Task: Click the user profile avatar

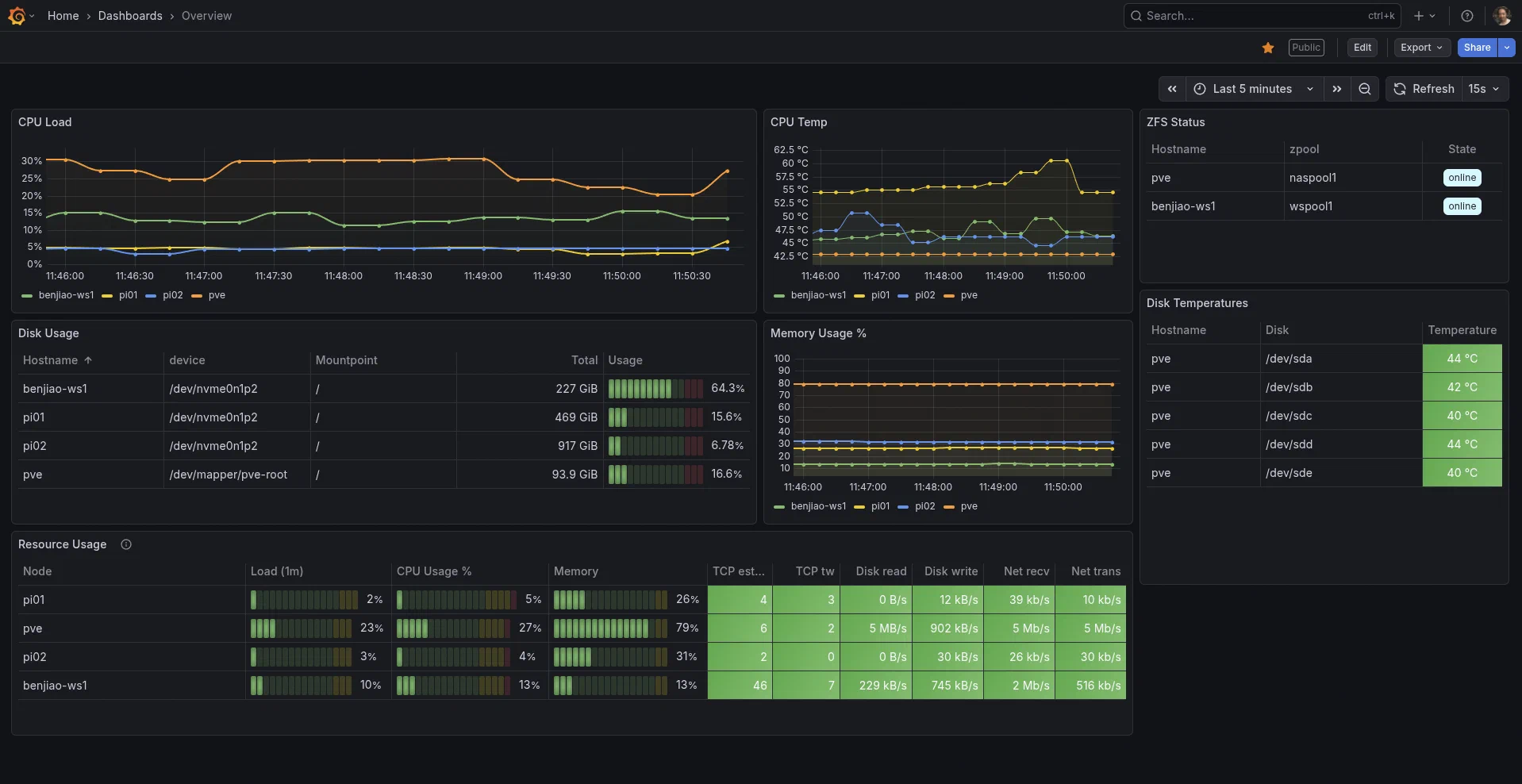Action: [1502, 15]
